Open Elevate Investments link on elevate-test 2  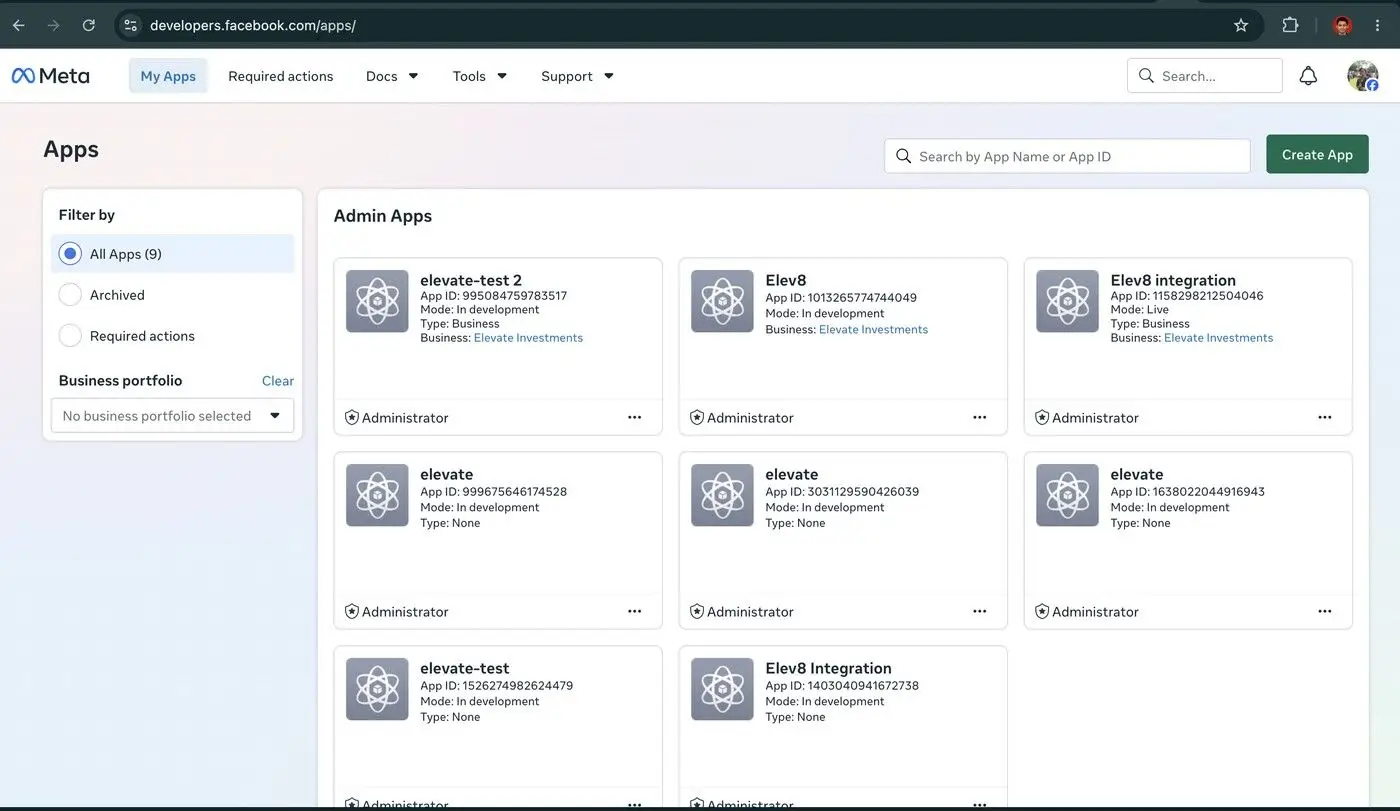pyautogui.click(x=528, y=338)
